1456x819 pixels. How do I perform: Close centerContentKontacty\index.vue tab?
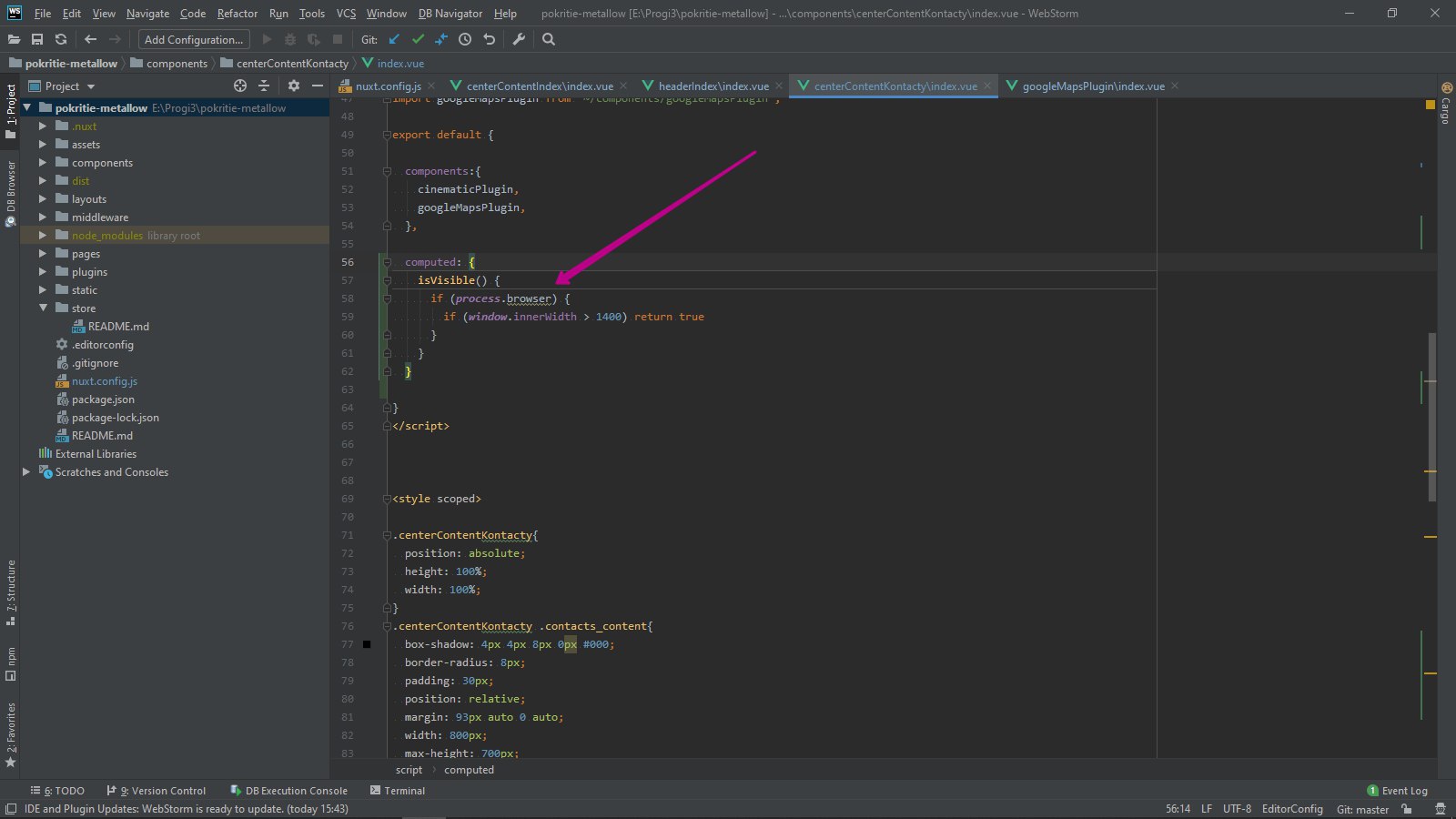point(987,86)
